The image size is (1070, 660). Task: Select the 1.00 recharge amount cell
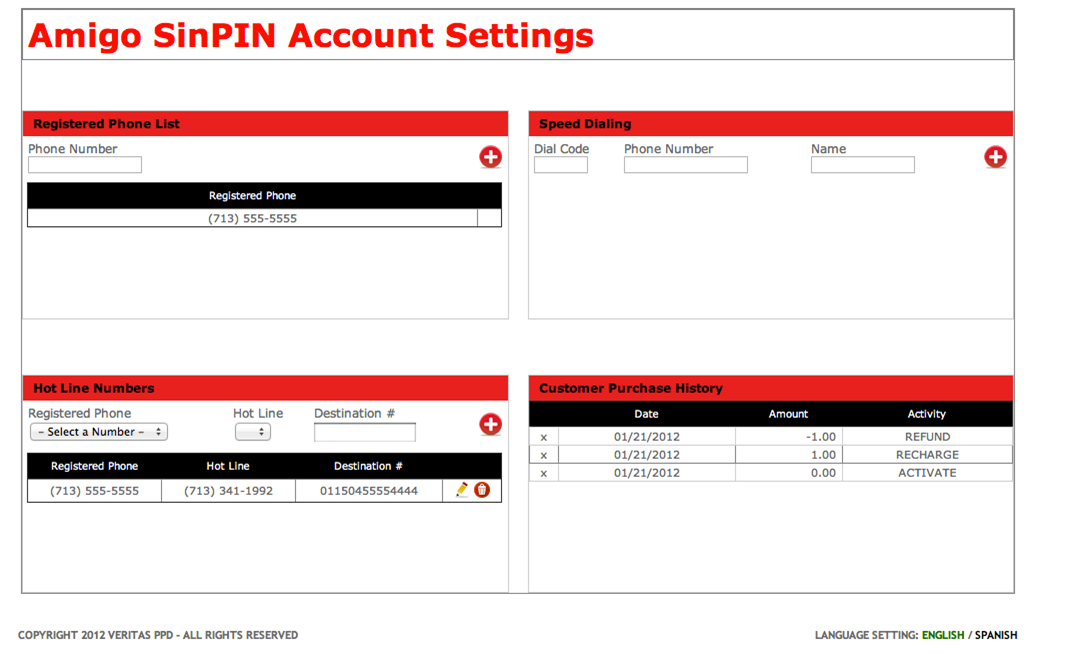click(x=789, y=455)
